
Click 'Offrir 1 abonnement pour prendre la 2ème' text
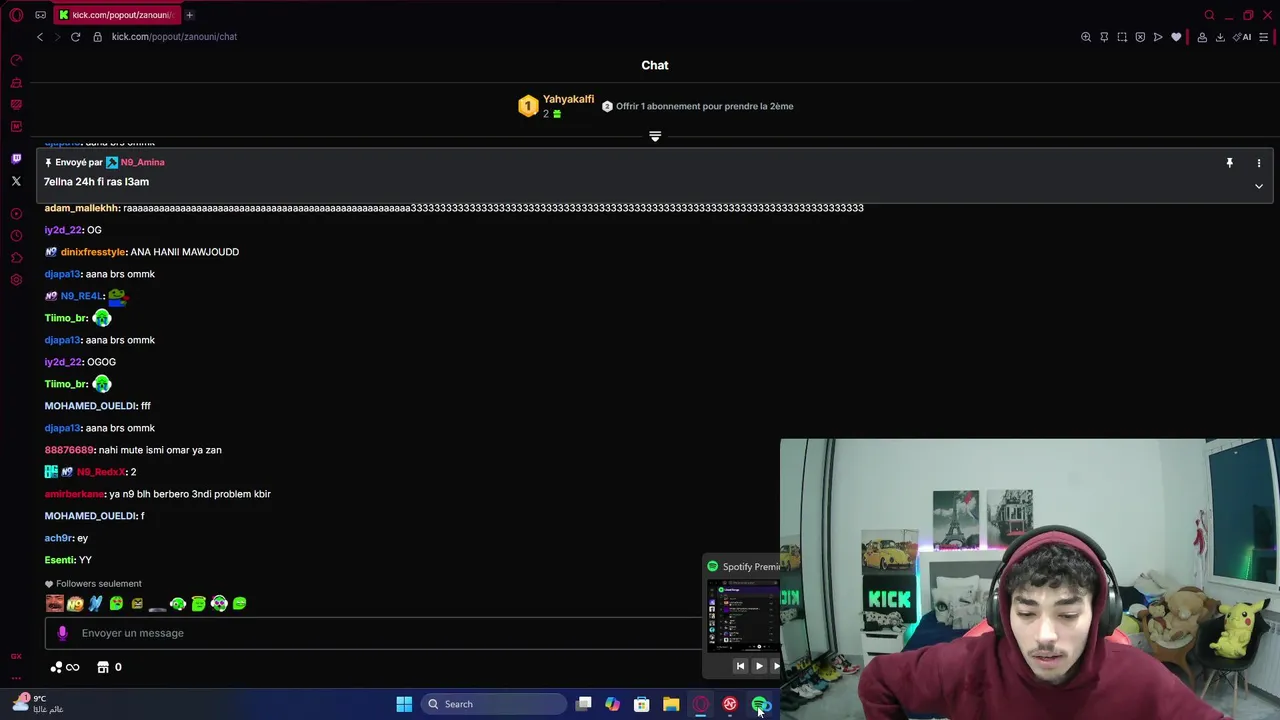(x=704, y=106)
